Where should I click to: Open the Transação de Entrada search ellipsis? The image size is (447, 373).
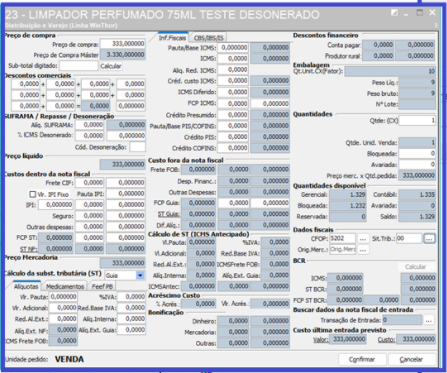(429, 320)
